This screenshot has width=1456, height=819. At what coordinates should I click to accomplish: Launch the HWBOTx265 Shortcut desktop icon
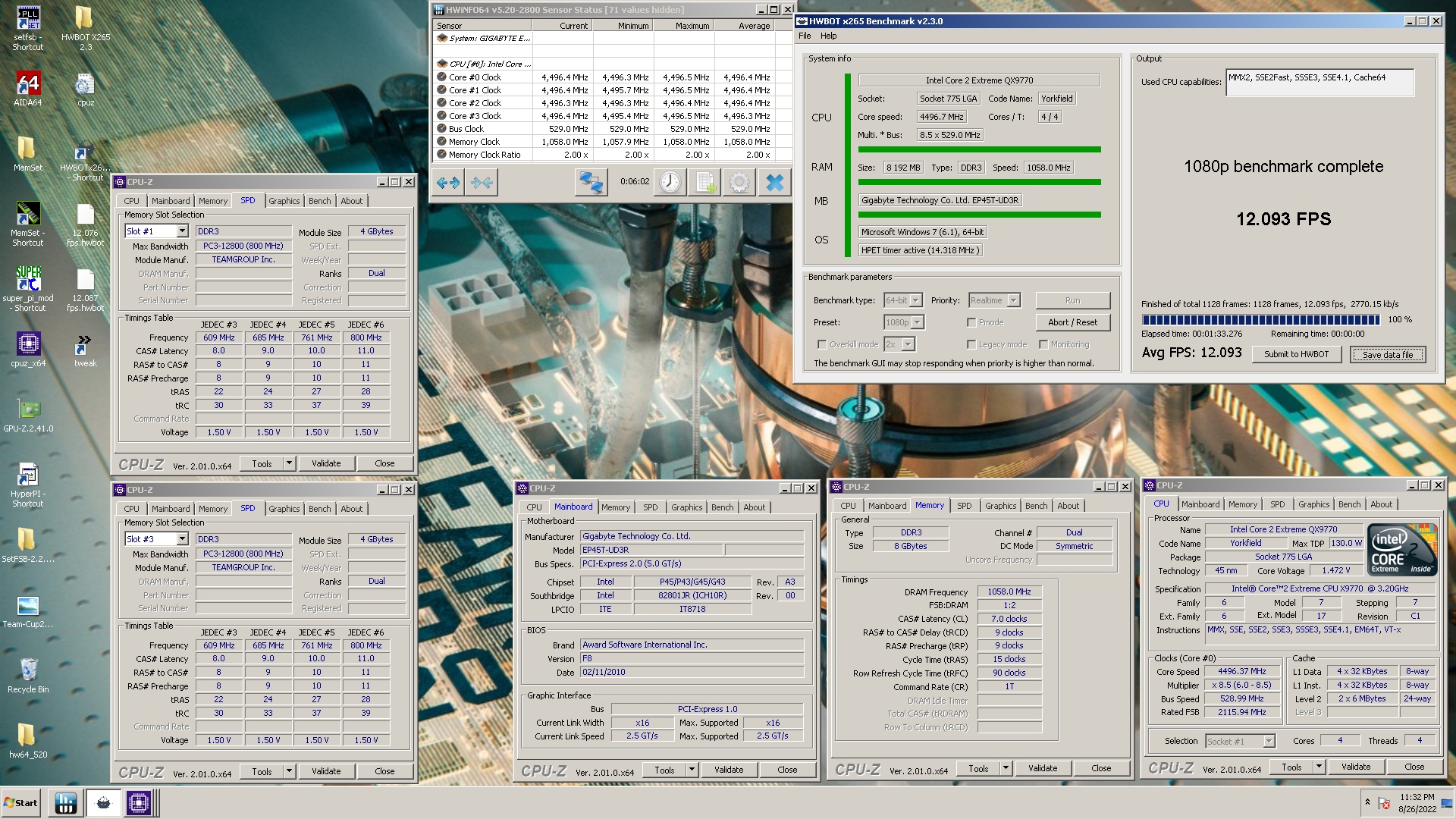(x=86, y=159)
